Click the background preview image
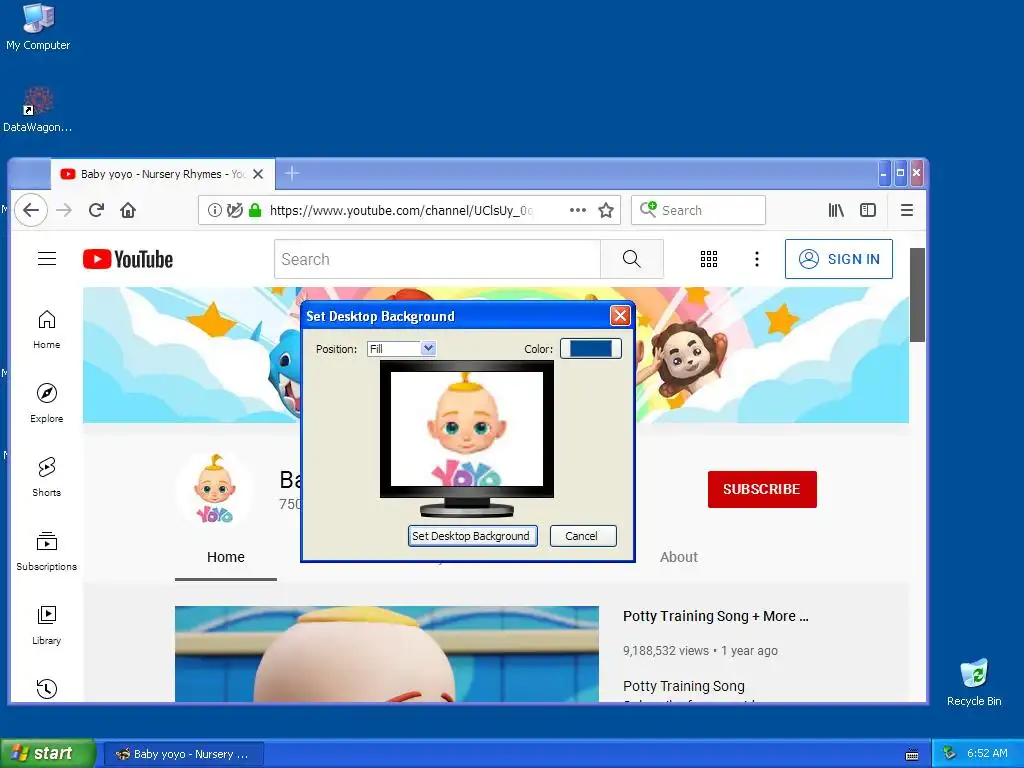The width and height of the screenshot is (1024, 768). click(x=467, y=429)
